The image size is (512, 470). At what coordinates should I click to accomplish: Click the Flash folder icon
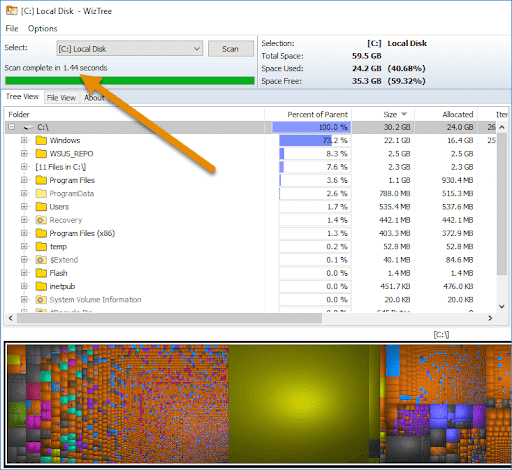point(41,273)
